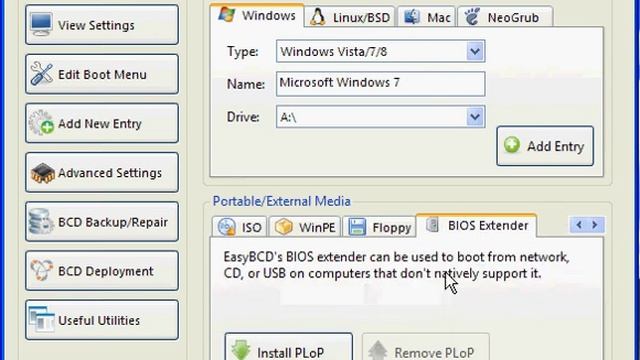Click the Windows flag icon in tab
The image size is (640, 360).
[x=227, y=15]
